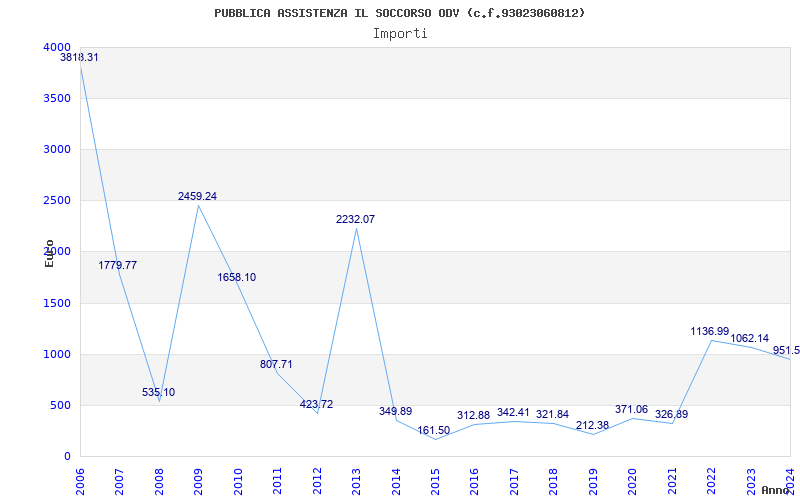Viewport: 800px width, 500px height.
Task: Click the Euro y-axis title
Action: click(49, 253)
